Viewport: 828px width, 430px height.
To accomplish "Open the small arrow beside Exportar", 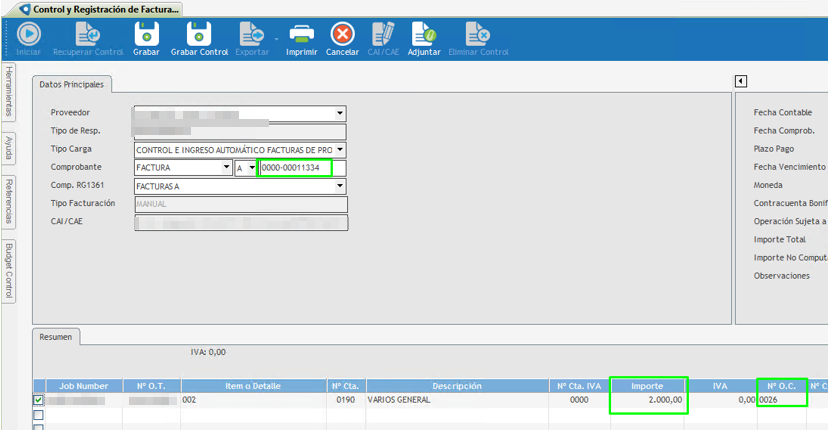I will (x=276, y=39).
